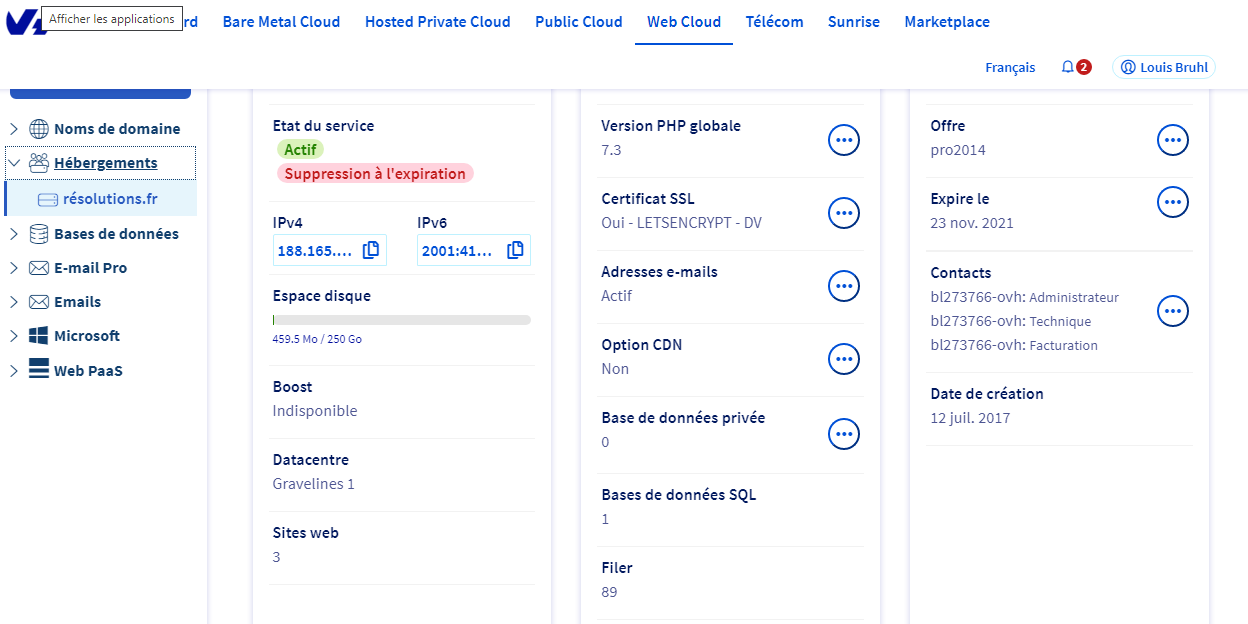Open options menu for Certificat SSL
The height and width of the screenshot is (624, 1248).
click(x=844, y=213)
